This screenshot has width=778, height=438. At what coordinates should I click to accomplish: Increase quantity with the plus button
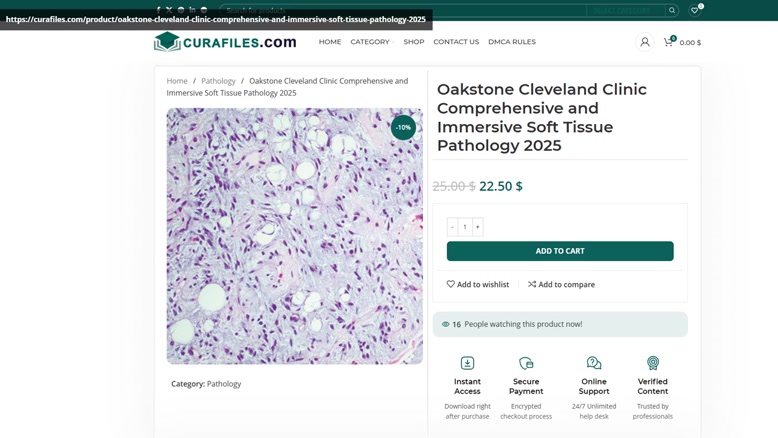coord(478,227)
